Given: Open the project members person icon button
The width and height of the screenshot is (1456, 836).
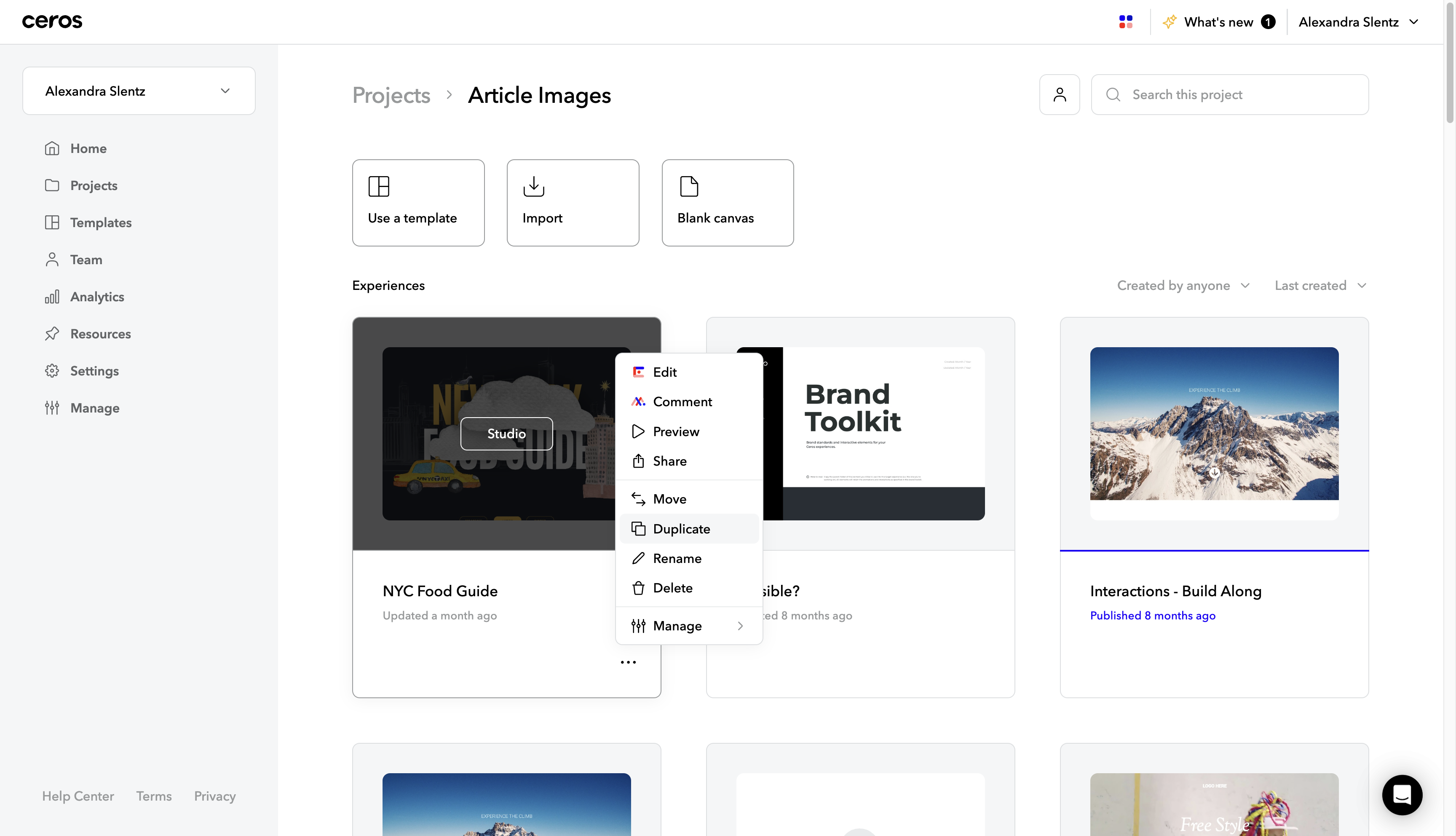Looking at the screenshot, I should tap(1060, 94).
